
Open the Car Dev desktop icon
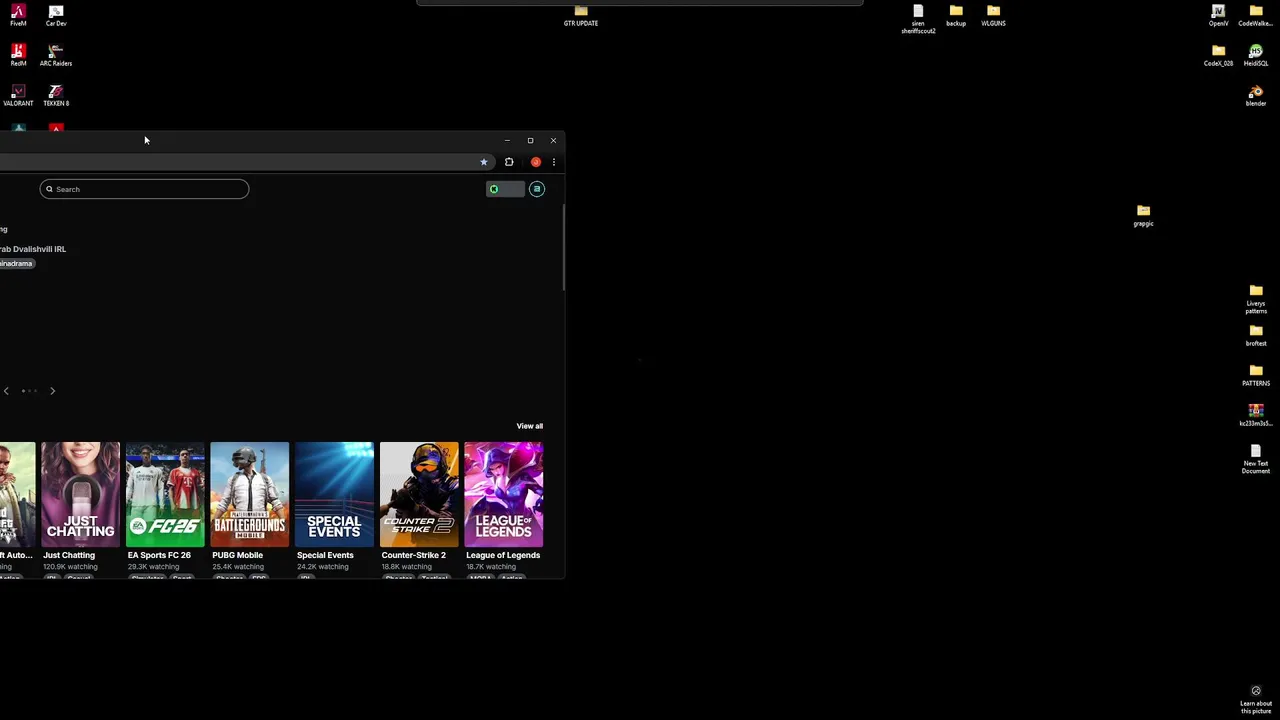56,15
